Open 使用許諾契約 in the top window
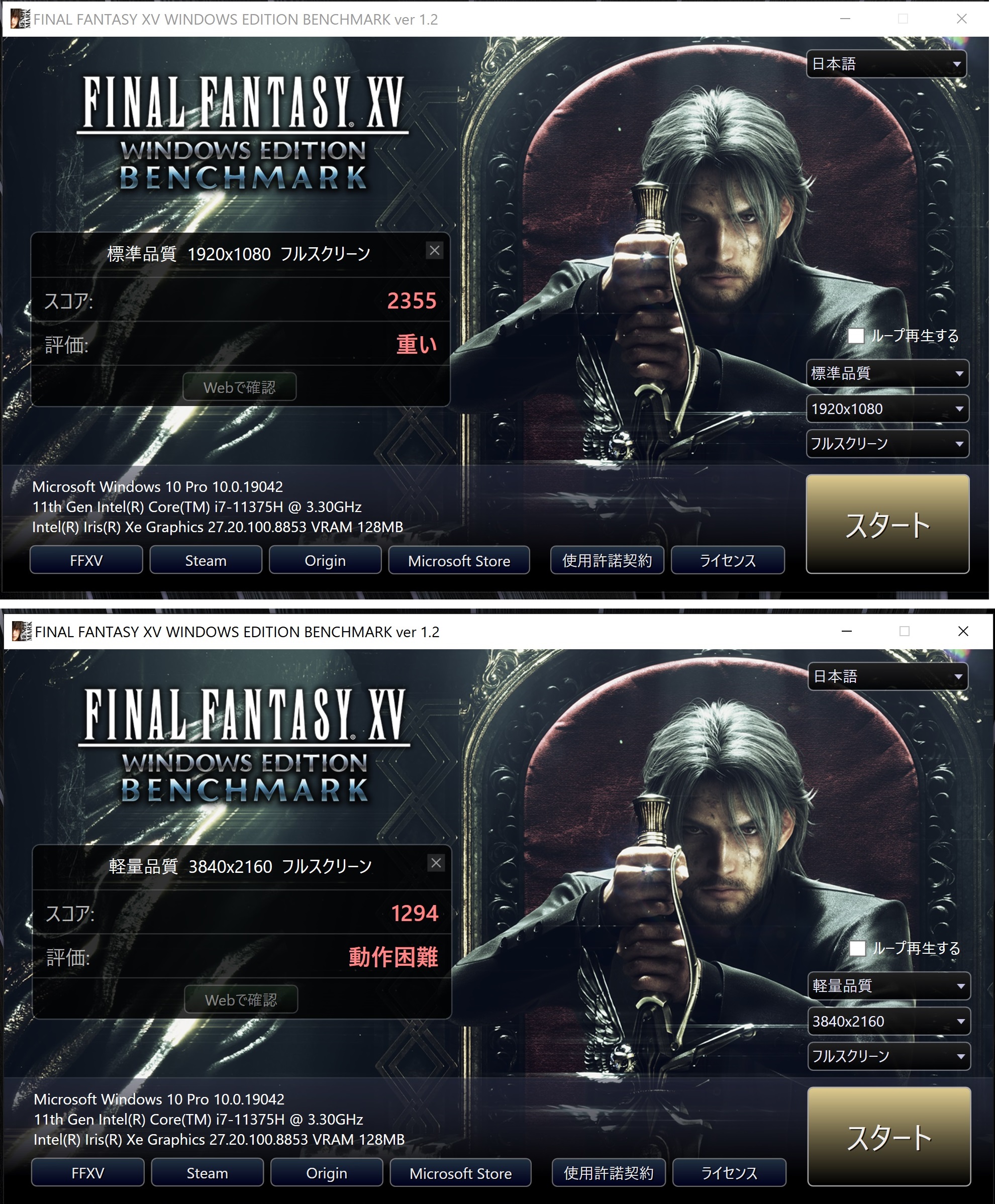The image size is (995, 1204). pos(607,560)
